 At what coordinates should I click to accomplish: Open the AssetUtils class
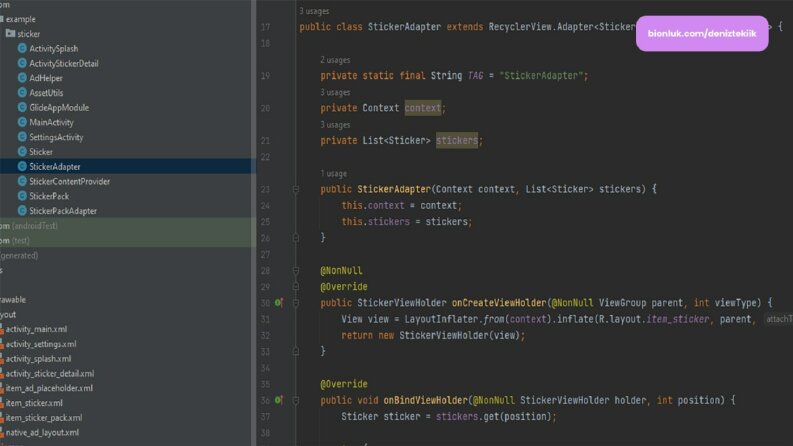pos(46,93)
